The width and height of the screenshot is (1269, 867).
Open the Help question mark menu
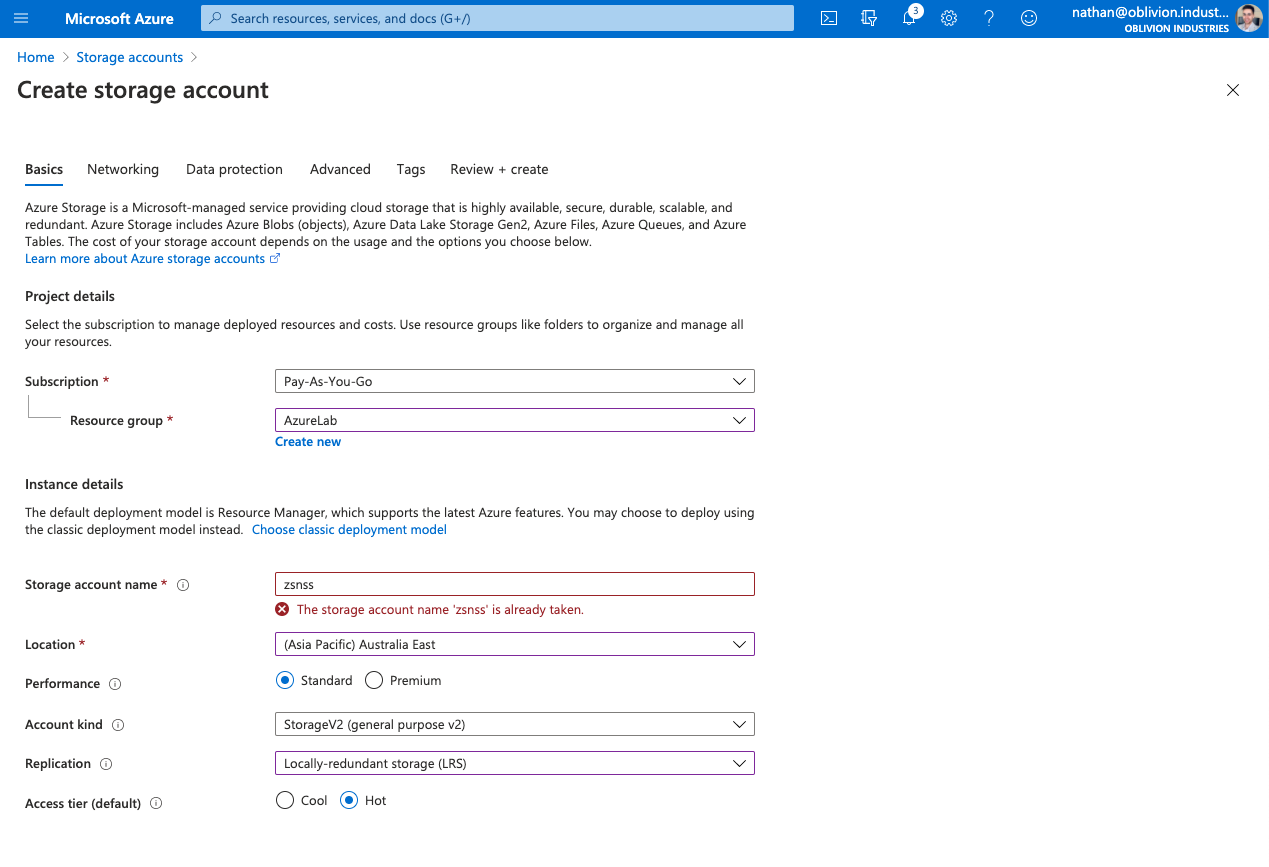click(x=989, y=18)
